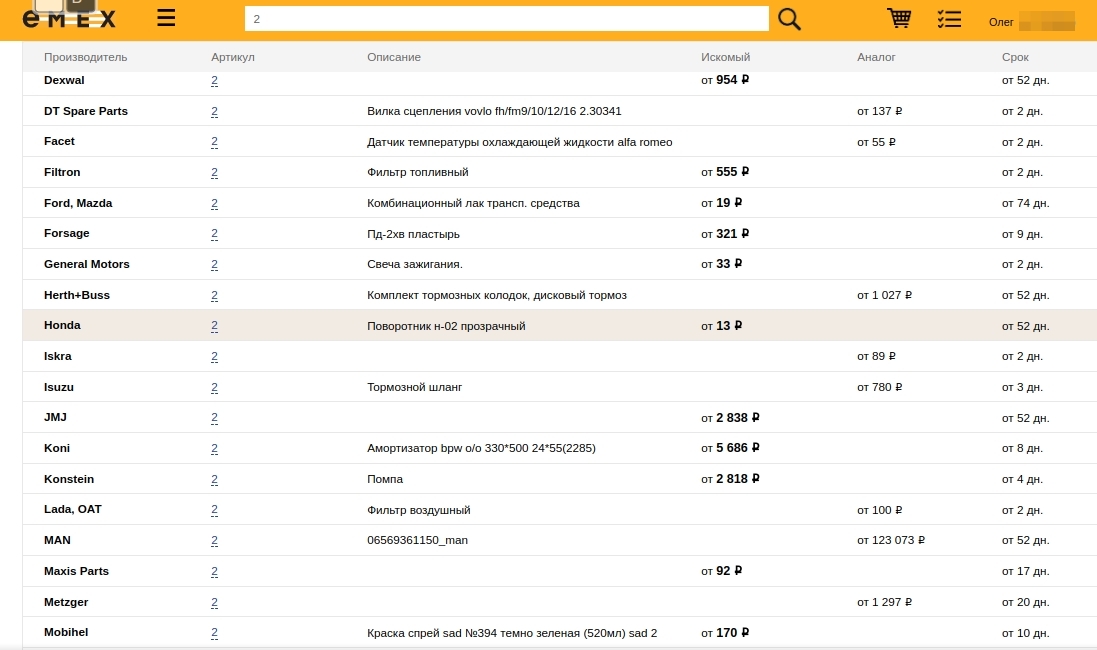This screenshot has width=1097, height=650.
Task: Open article 2 link for Forsage
Action: [x=214, y=234]
